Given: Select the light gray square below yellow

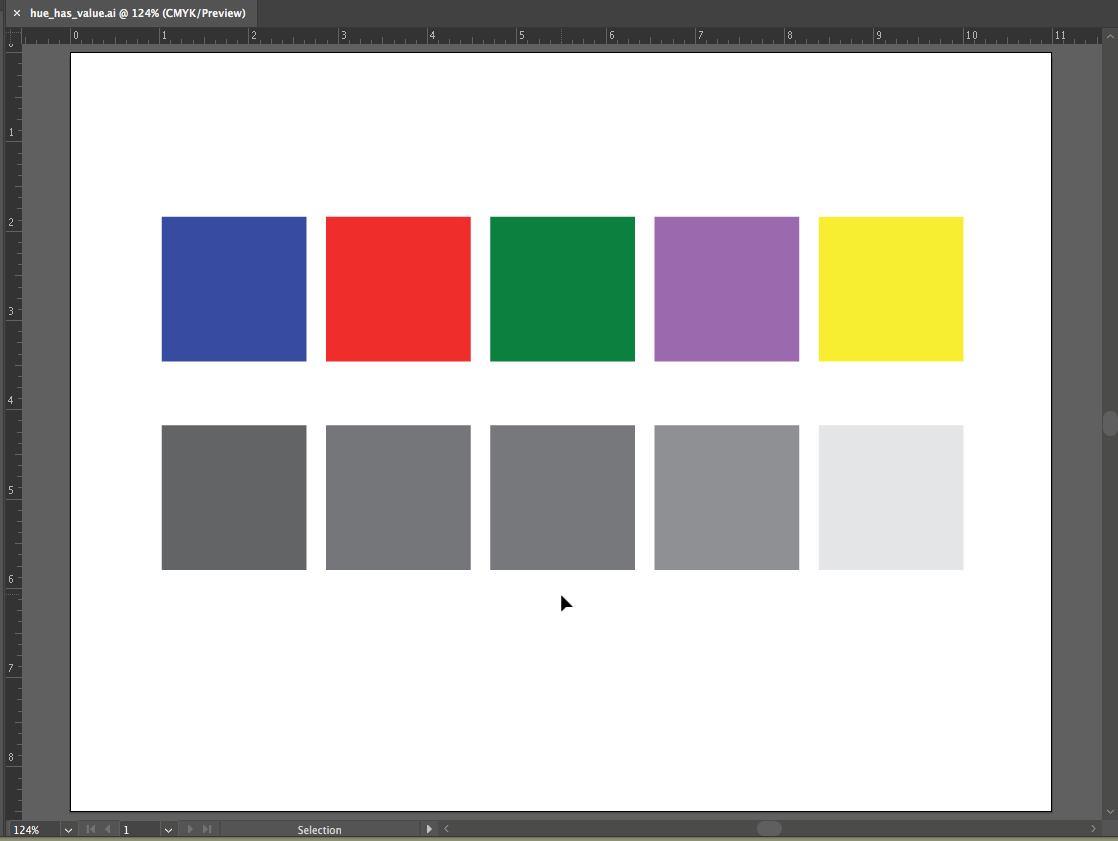Looking at the screenshot, I should (x=890, y=497).
